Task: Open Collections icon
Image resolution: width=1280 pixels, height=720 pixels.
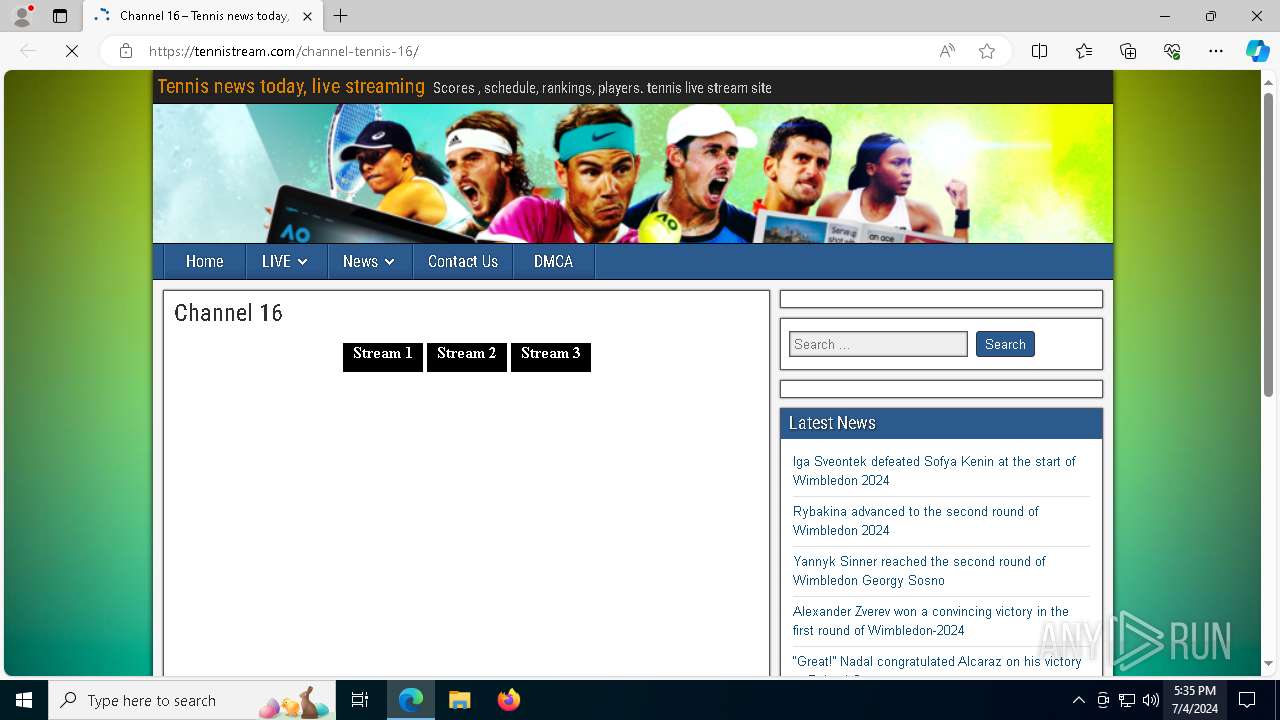Action: tap(1128, 51)
